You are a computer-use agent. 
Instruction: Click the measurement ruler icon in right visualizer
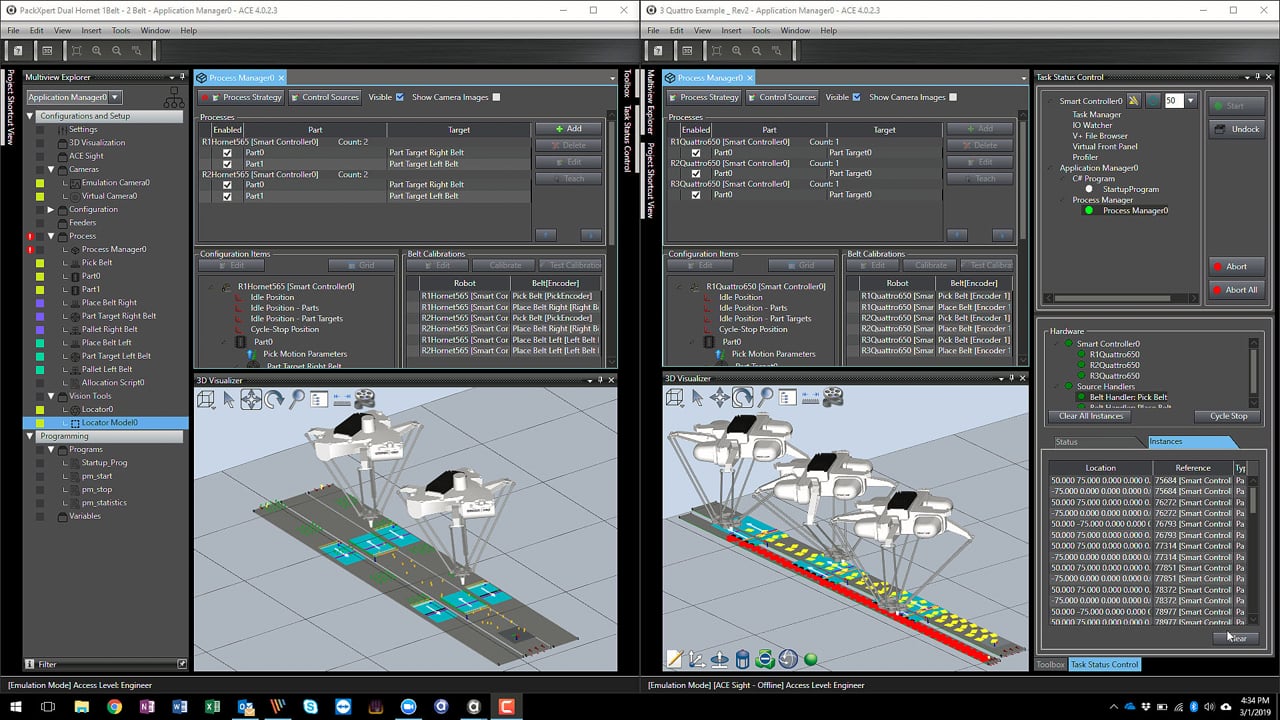pyautogui.click(x=811, y=398)
